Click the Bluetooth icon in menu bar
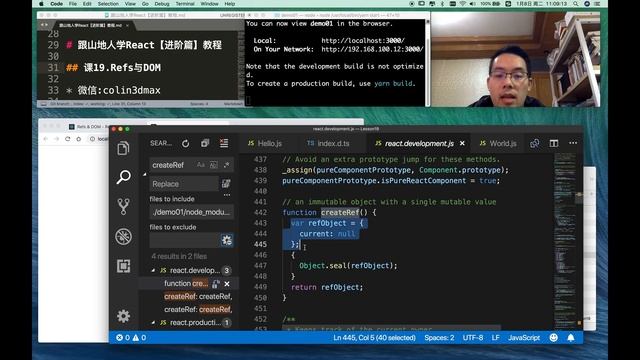The height and width of the screenshot is (360, 640). 442,4
